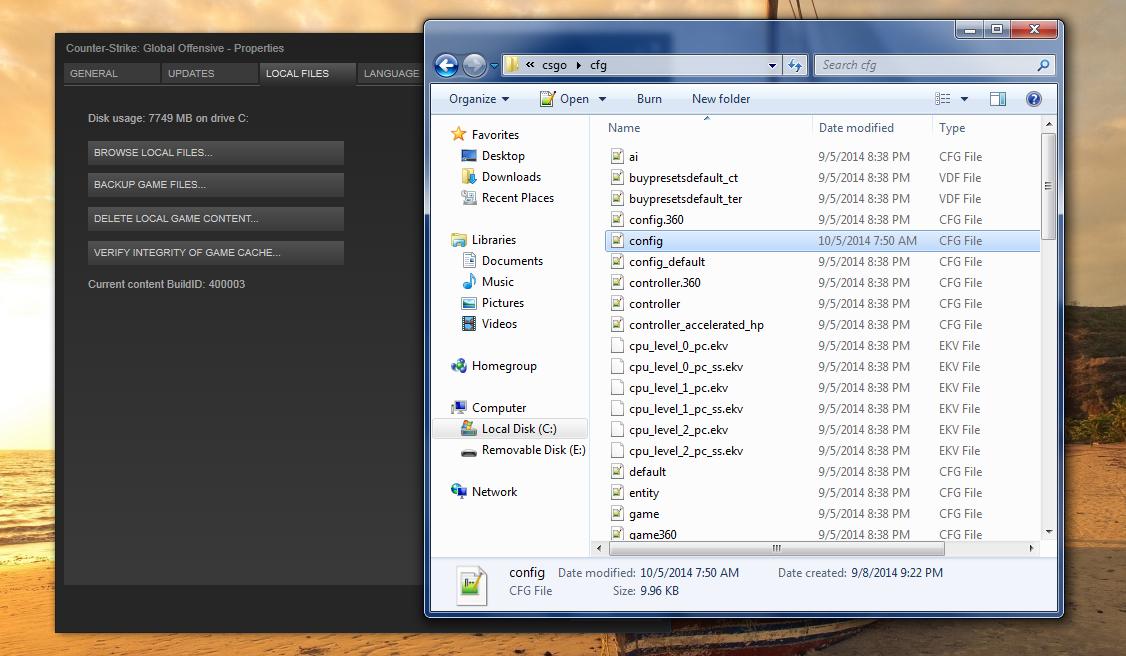Select the config.360 file icon
The height and width of the screenshot is (656, 1126).
[x=617, y=219]
